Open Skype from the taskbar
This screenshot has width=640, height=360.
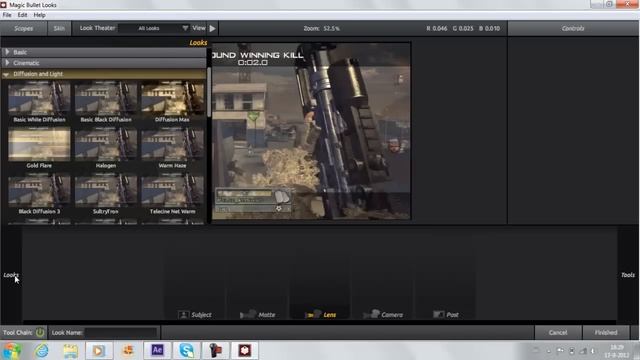186,351
